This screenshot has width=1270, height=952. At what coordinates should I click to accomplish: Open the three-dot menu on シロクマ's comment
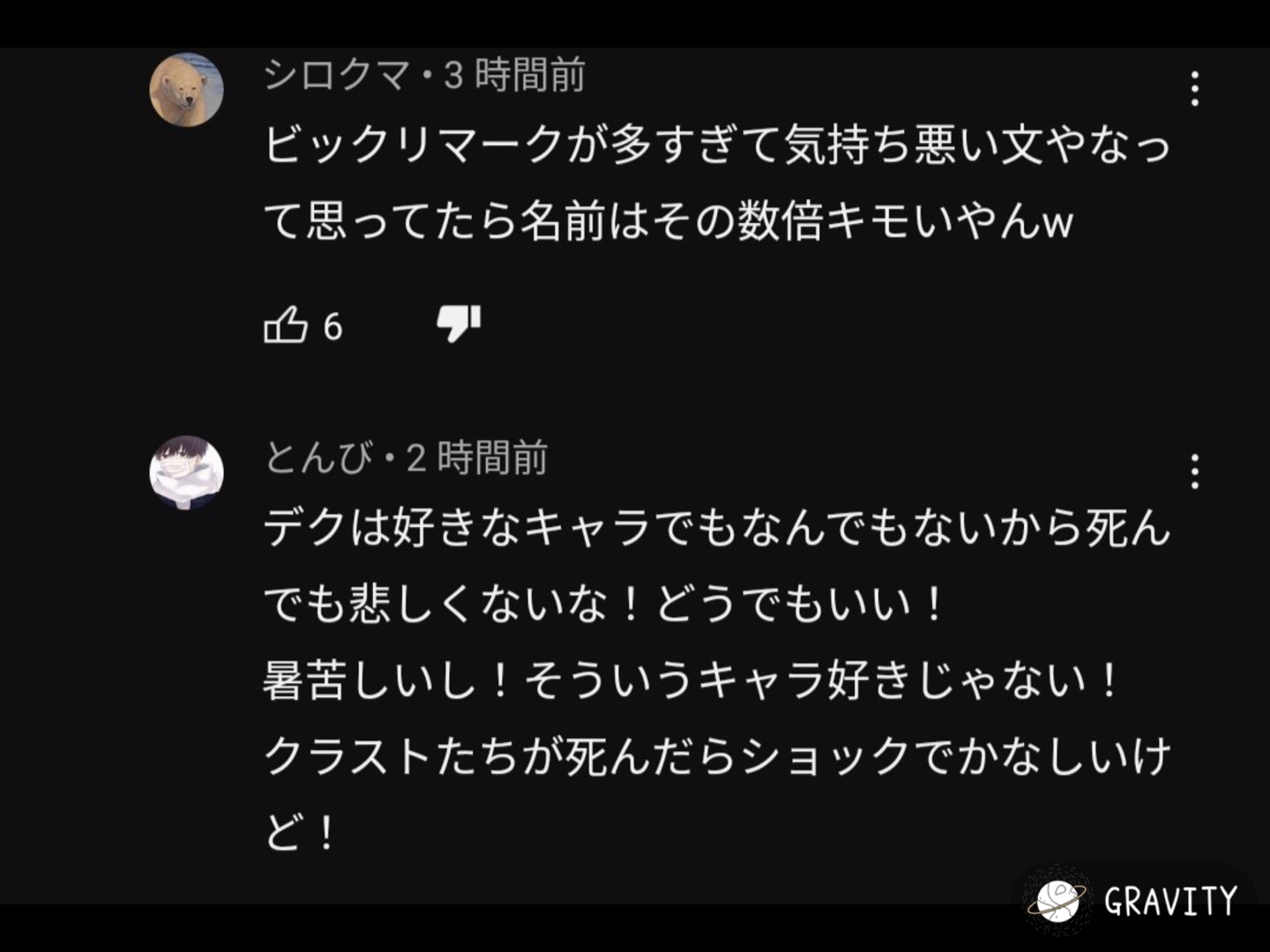click(1195, 88)
